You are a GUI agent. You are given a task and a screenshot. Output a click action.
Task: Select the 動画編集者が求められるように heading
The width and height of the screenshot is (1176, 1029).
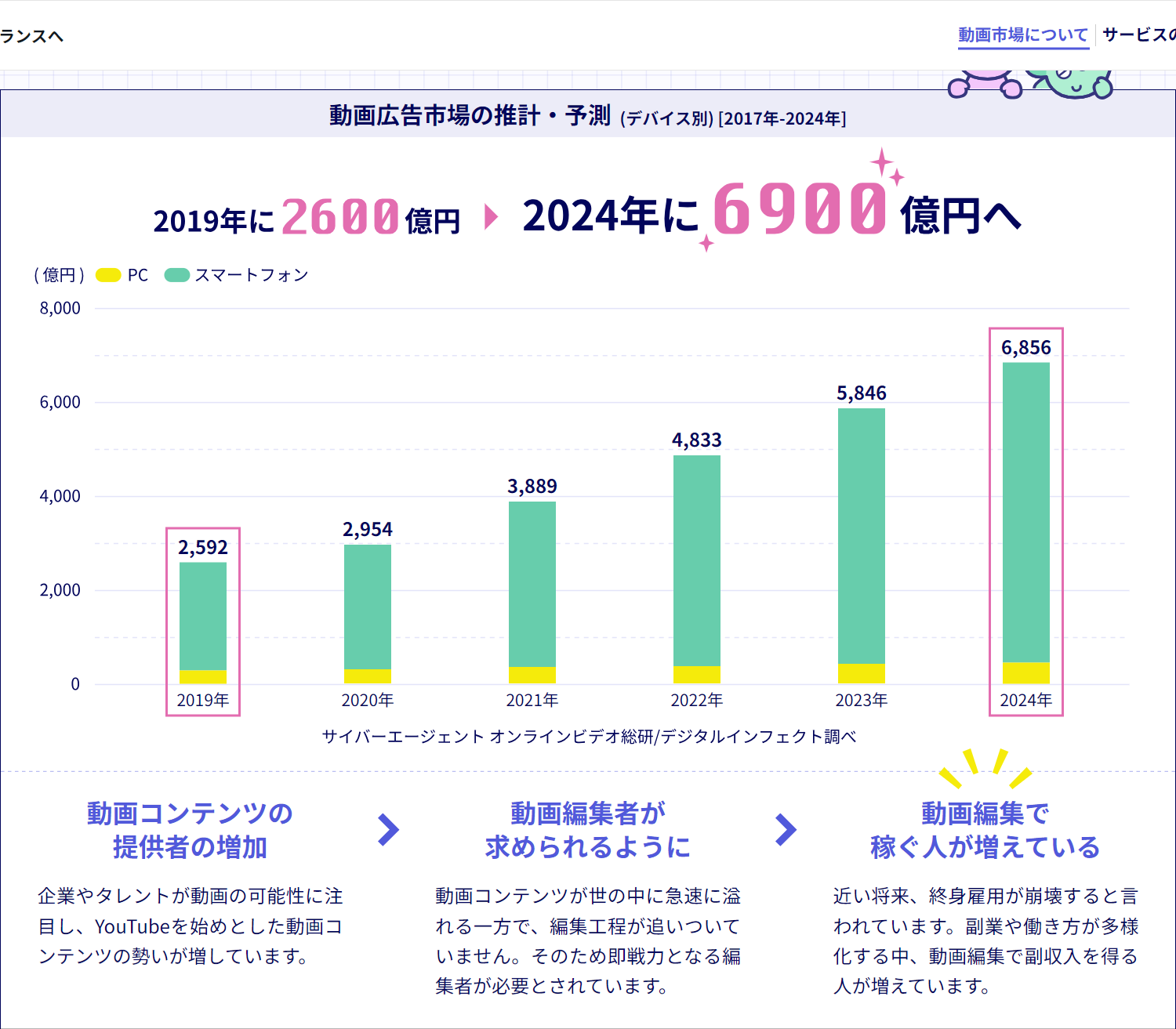coord(587,830)
